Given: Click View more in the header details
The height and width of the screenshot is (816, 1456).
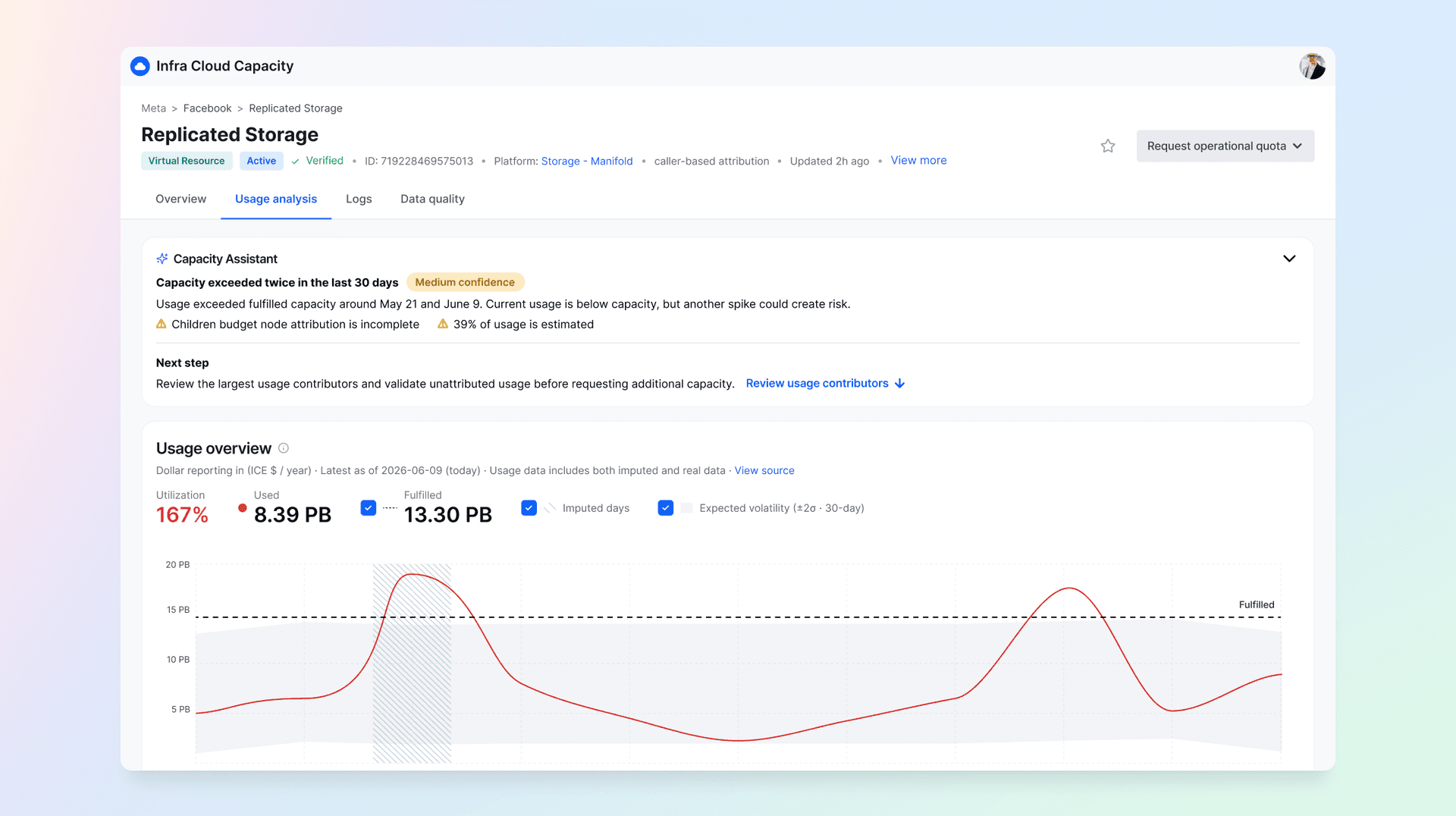Looking at the screenshot, I should pos(918,160).
